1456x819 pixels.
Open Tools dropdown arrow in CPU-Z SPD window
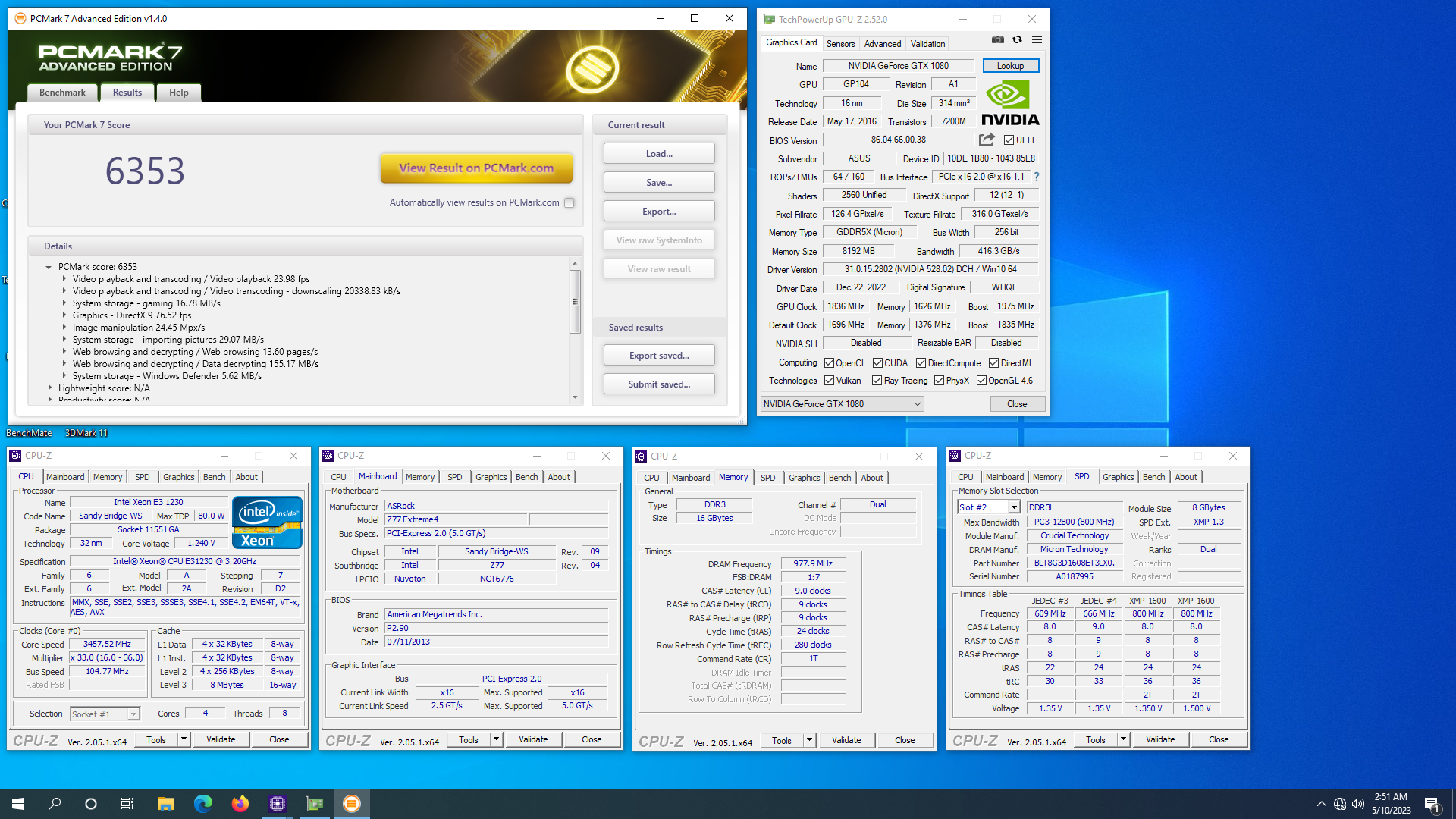tap(1123, 739)
